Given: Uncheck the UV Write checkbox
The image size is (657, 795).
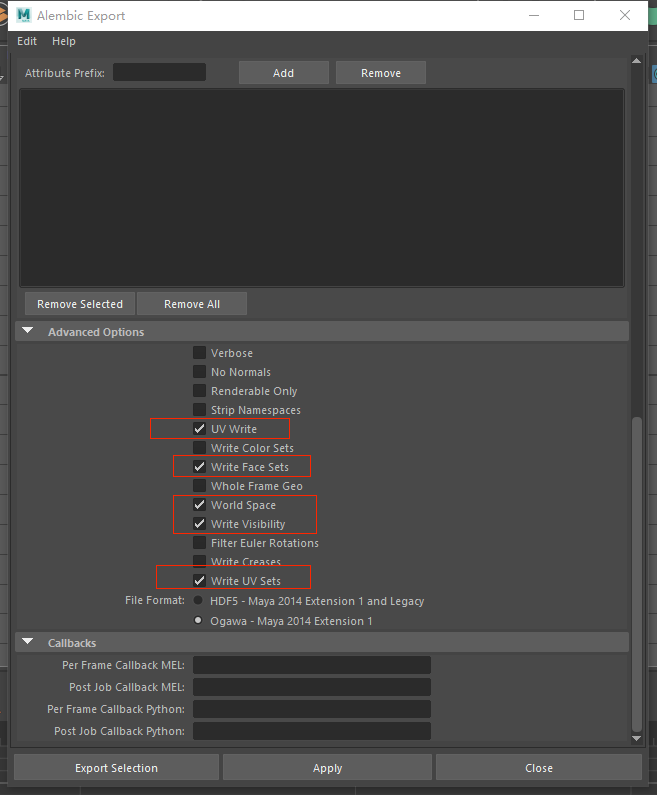Looking at the screenshot, I should (199, 428).
